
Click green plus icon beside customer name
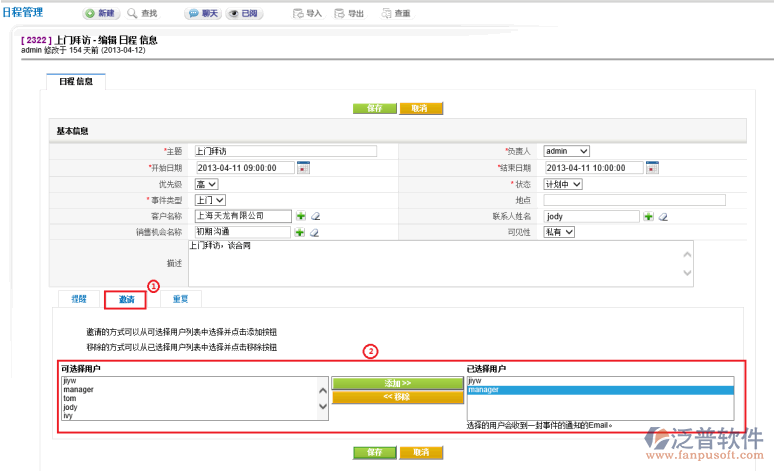[301, 216]
